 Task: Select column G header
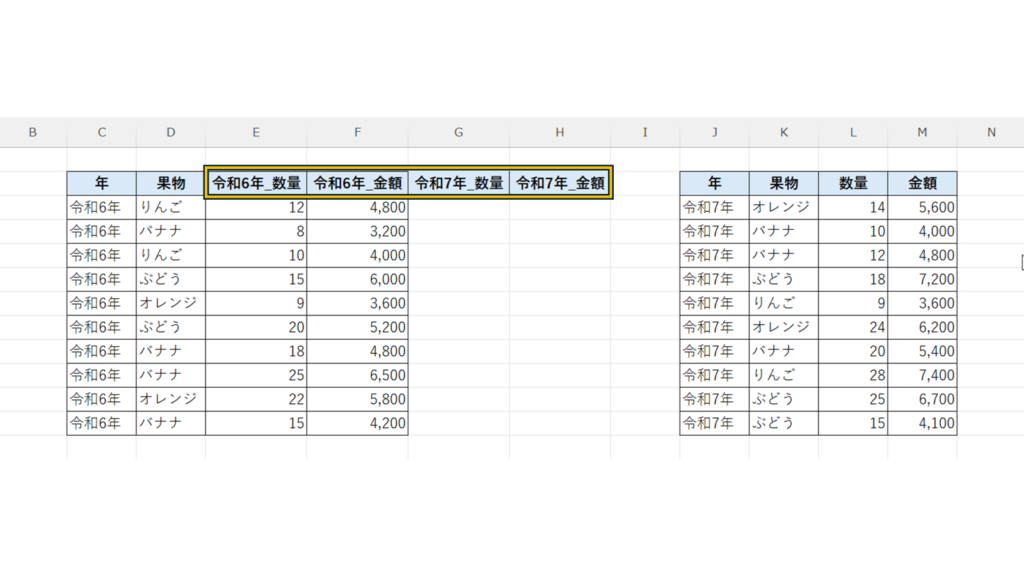click(458, 132)
